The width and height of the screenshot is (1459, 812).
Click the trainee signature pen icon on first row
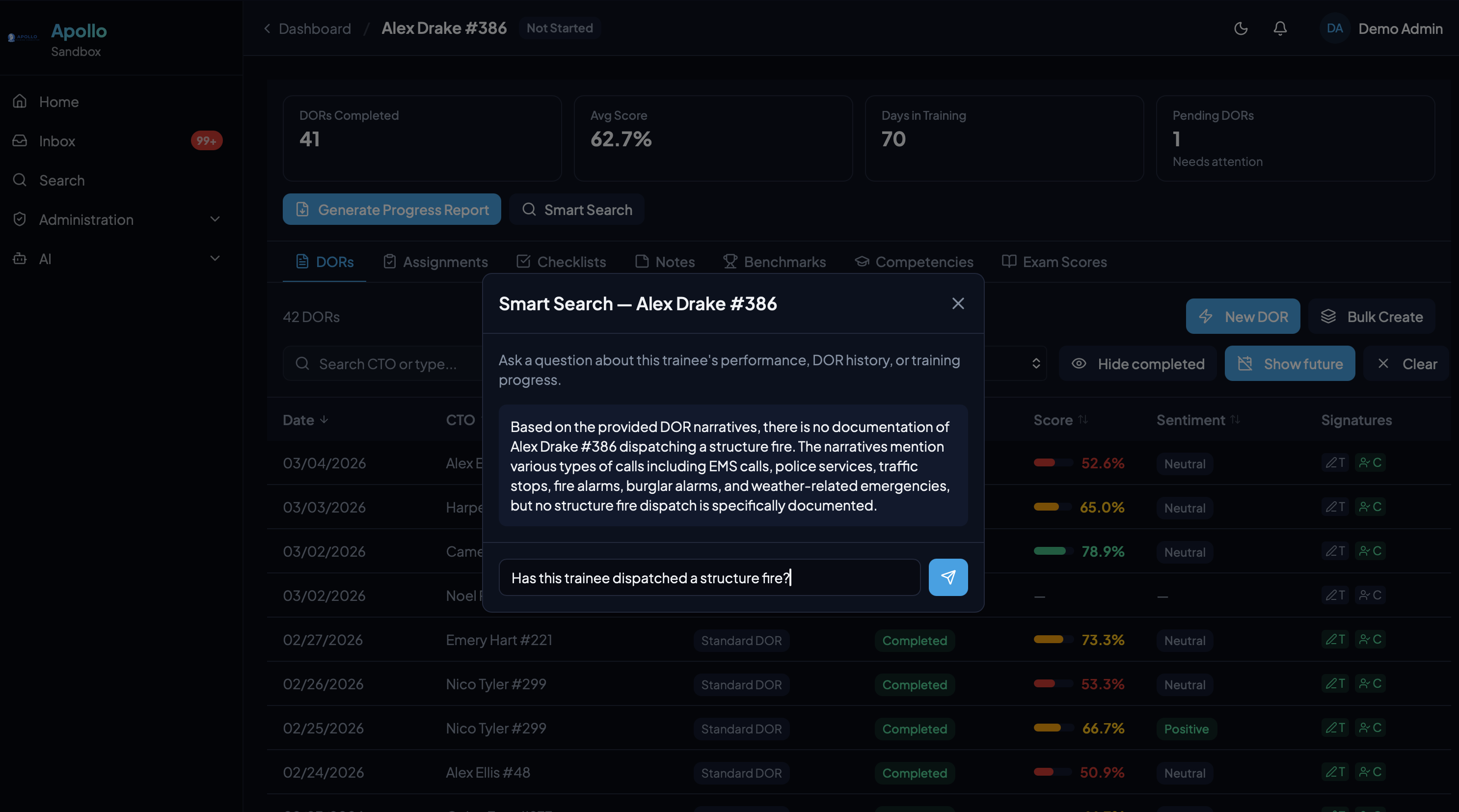click(1335, 462)
